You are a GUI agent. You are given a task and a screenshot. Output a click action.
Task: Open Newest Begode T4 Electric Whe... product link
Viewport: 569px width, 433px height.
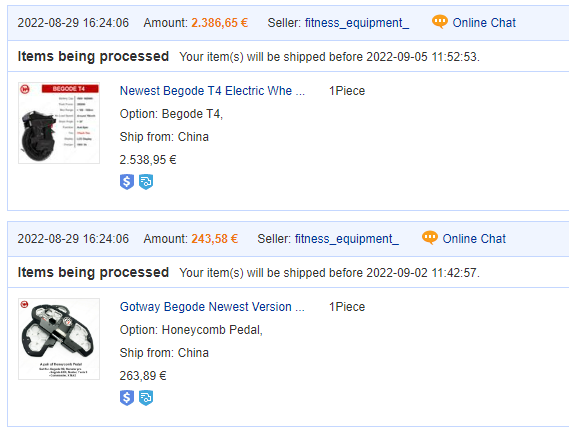tap(212, 91)
